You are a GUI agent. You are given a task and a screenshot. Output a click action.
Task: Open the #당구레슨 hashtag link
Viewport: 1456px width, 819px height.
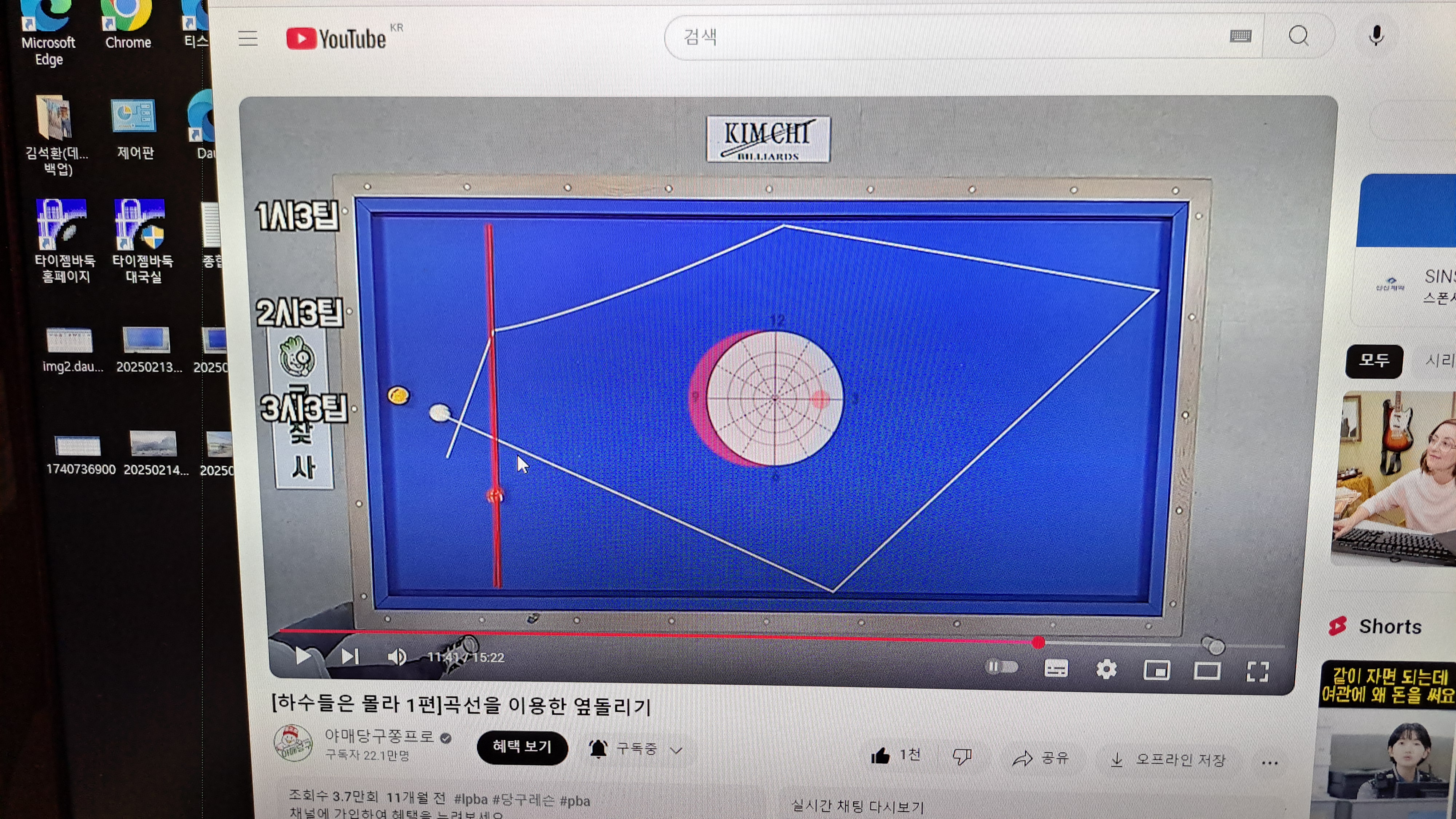pos(523,800)
